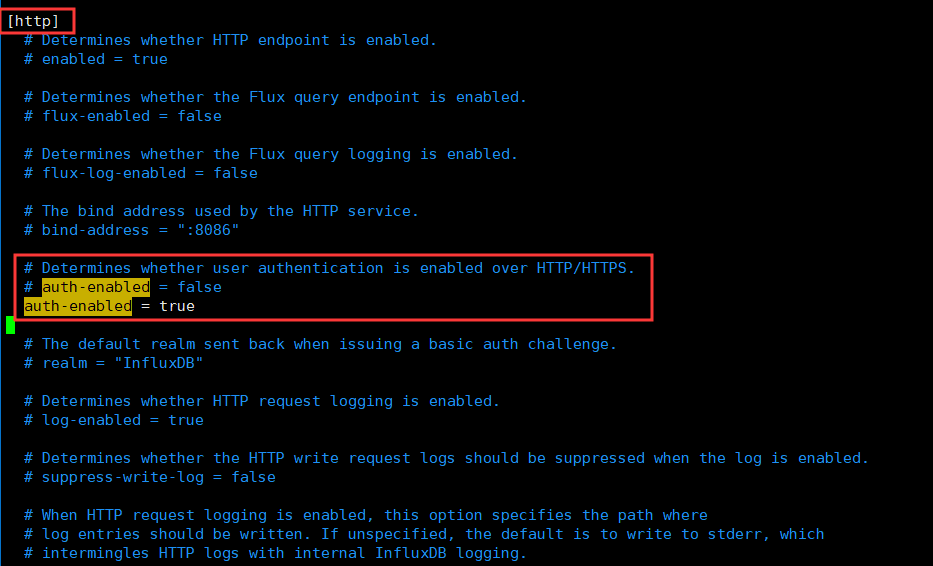Click the comment mentioning stderr default
Image resolution: width=933 pixels, height=566 pixels.
[x=424, y=534]
